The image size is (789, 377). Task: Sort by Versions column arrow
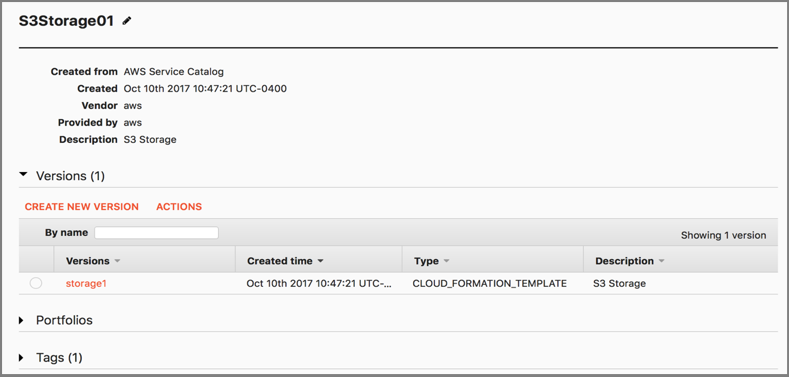click(117, 262)
